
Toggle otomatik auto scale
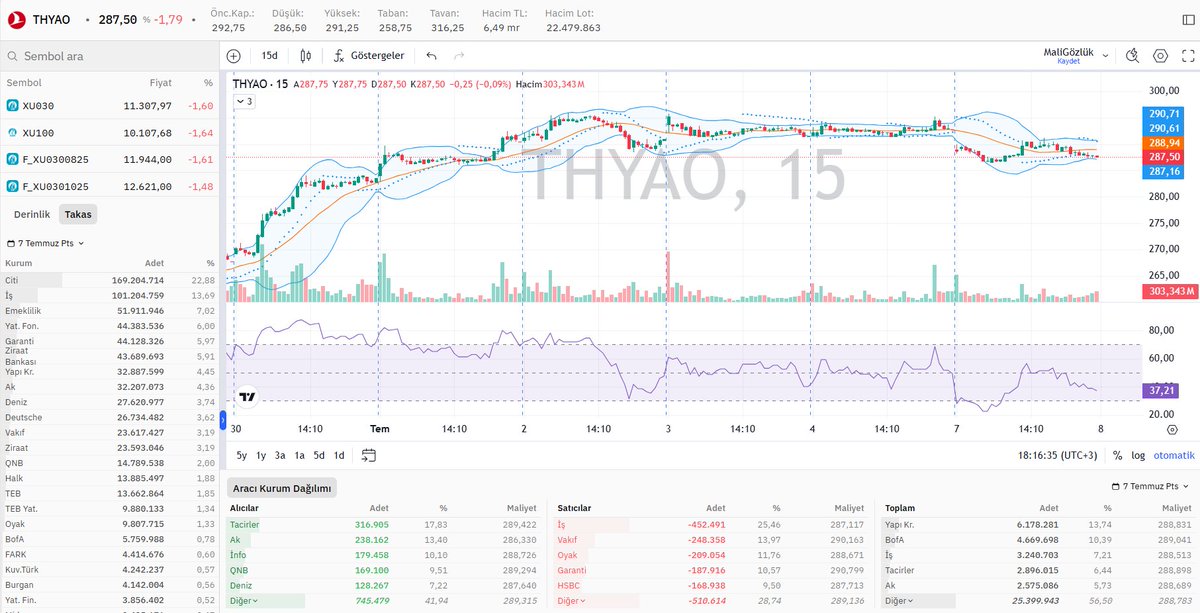click(x=1174, y=455)
